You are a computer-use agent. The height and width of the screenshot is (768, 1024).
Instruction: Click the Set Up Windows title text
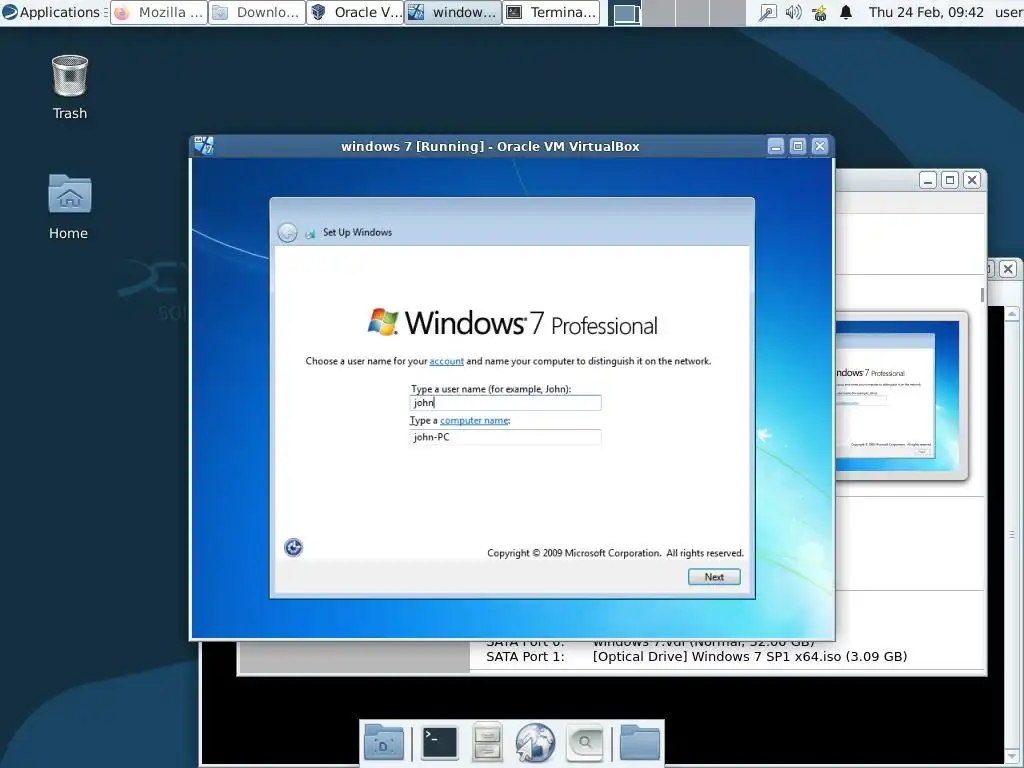(x=357, y=232)
